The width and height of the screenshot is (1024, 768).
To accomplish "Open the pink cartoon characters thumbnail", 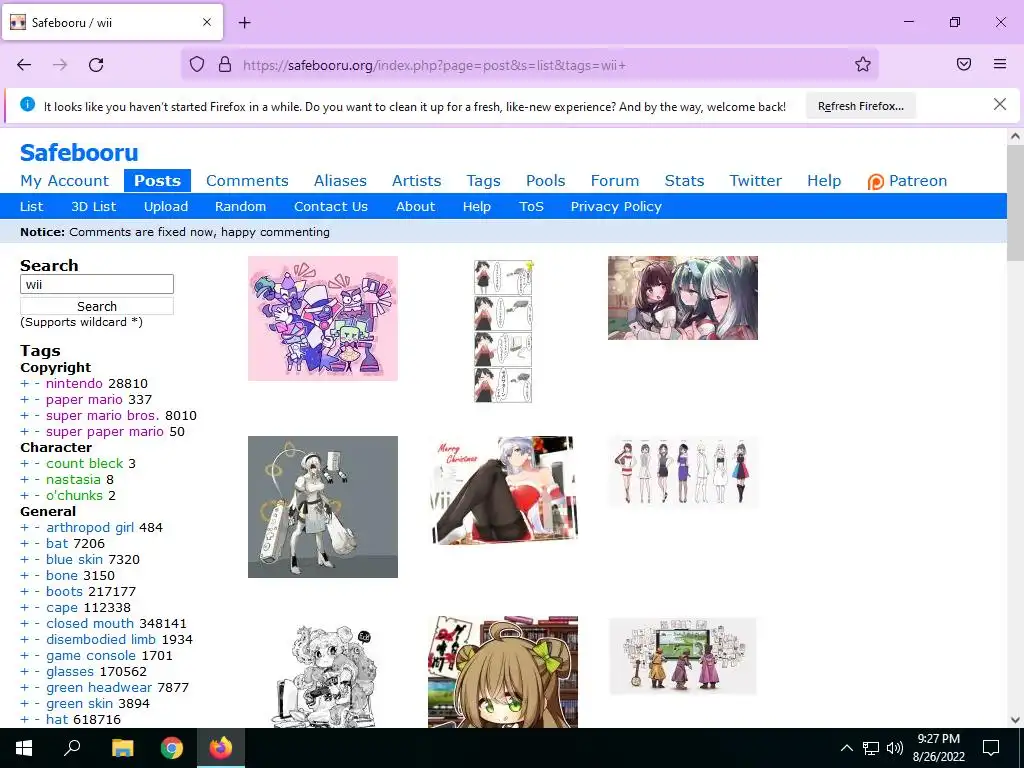I will (323, 318).
